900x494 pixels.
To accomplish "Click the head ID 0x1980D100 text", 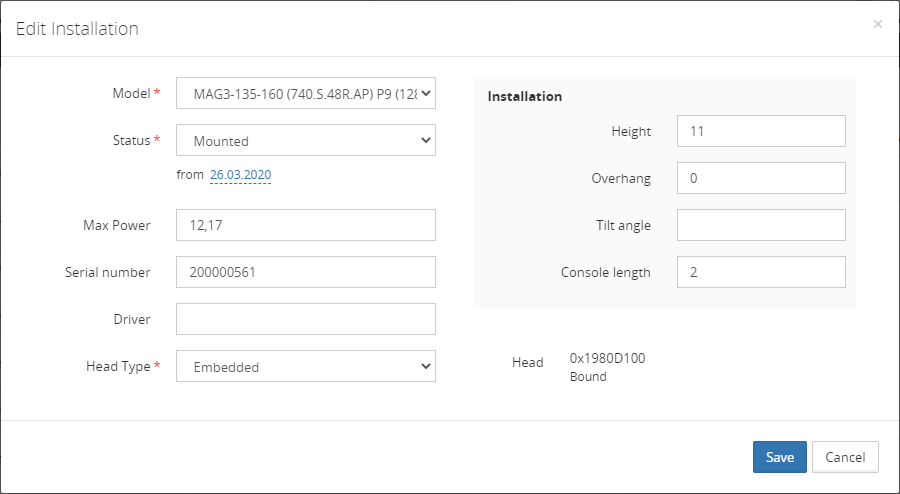I will point(607,358).
